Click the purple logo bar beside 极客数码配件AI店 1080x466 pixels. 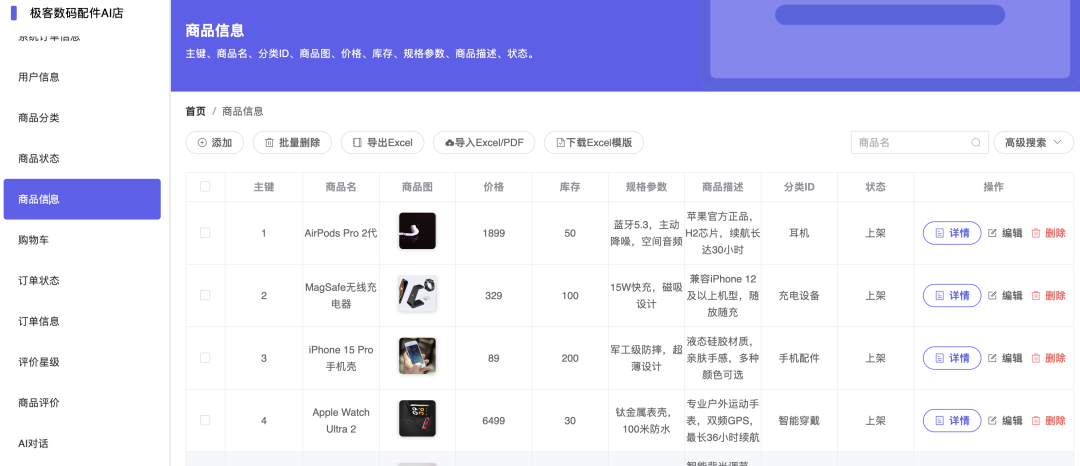[x=14, y=12]
